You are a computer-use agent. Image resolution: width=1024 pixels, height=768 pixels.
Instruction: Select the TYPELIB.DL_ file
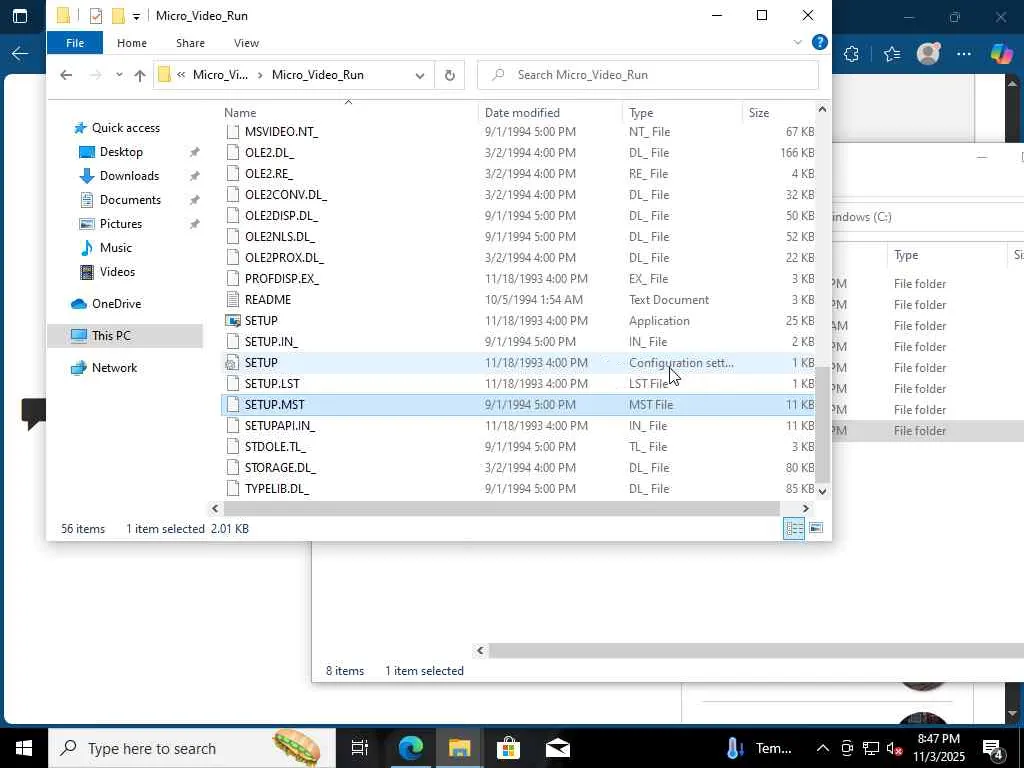point(276,488)
